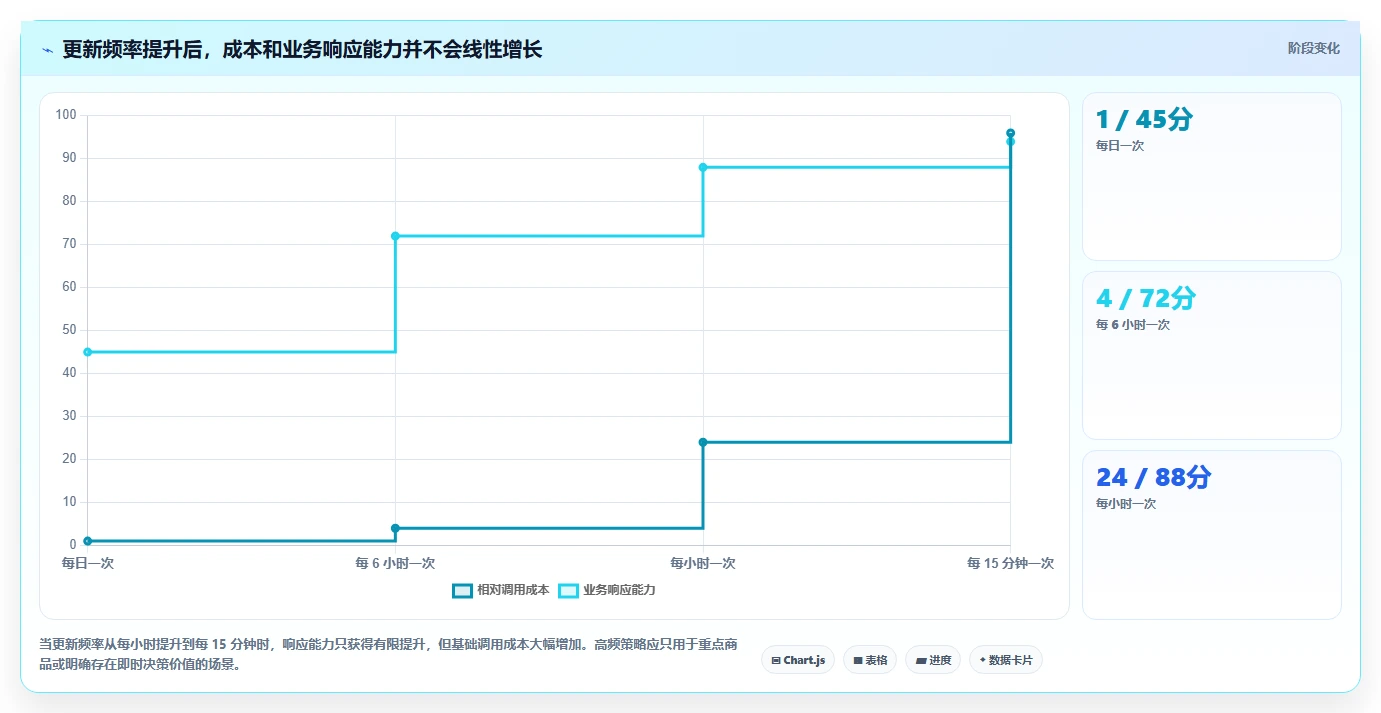Click the 表格 tag
1381x713 pixels.
coord(870,660)
